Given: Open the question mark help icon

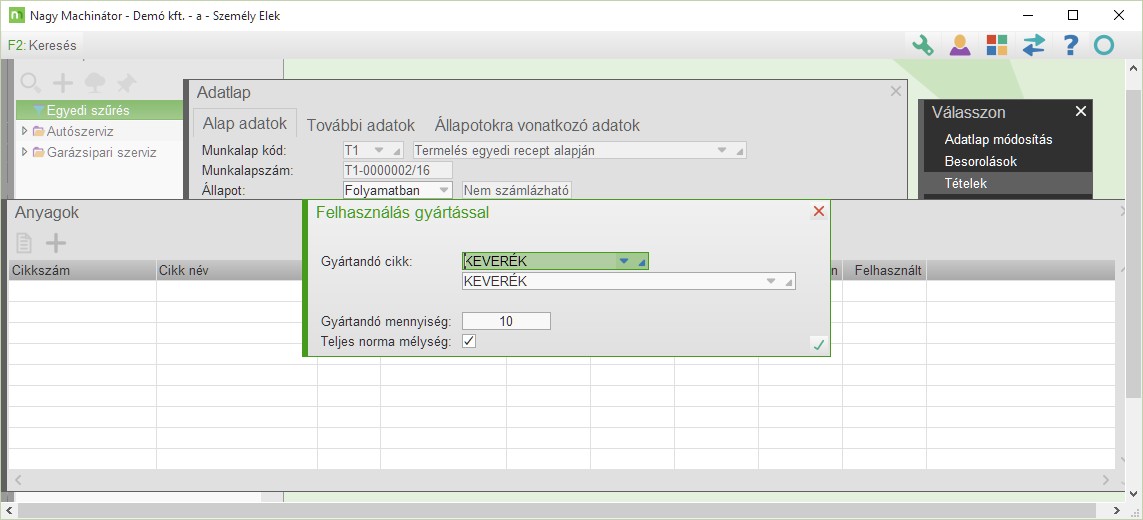Looking at the screenshot, I should point(1069,45).
